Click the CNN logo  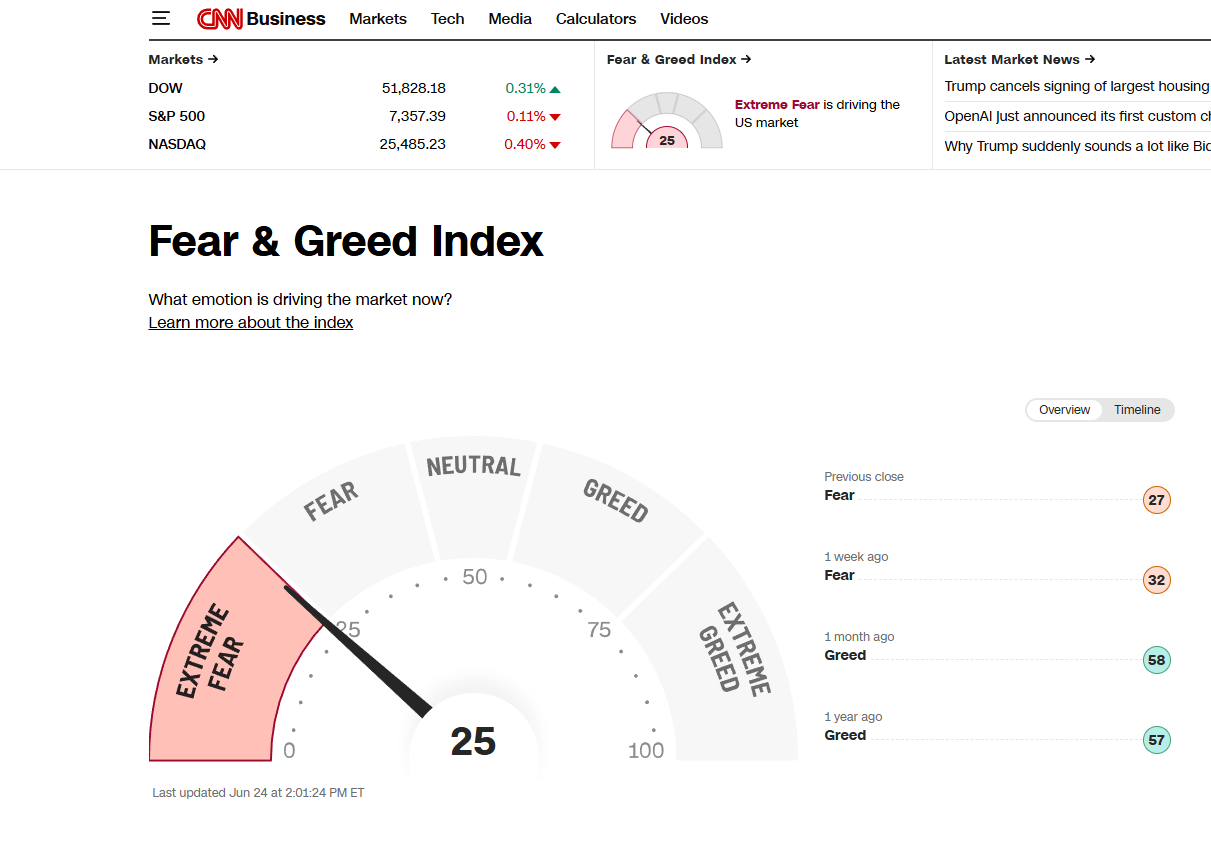pyautogui.click(x=219, y=19)
